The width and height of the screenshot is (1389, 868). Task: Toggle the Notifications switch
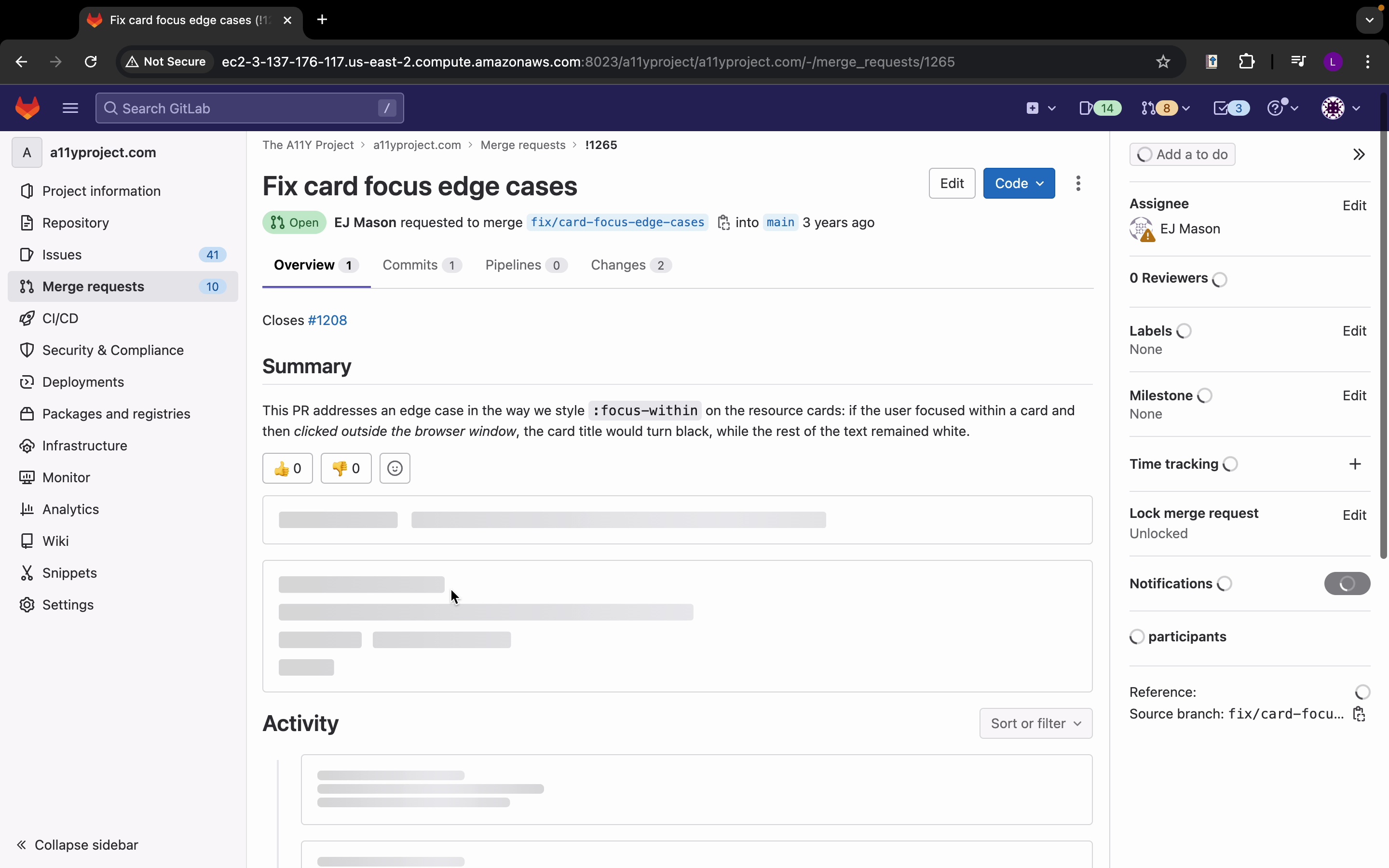coord(1347,584)
